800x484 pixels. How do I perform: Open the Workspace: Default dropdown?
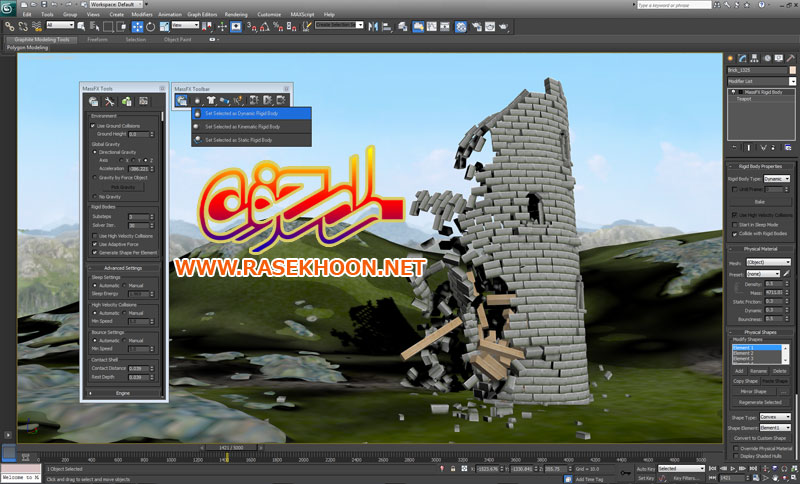116,5
